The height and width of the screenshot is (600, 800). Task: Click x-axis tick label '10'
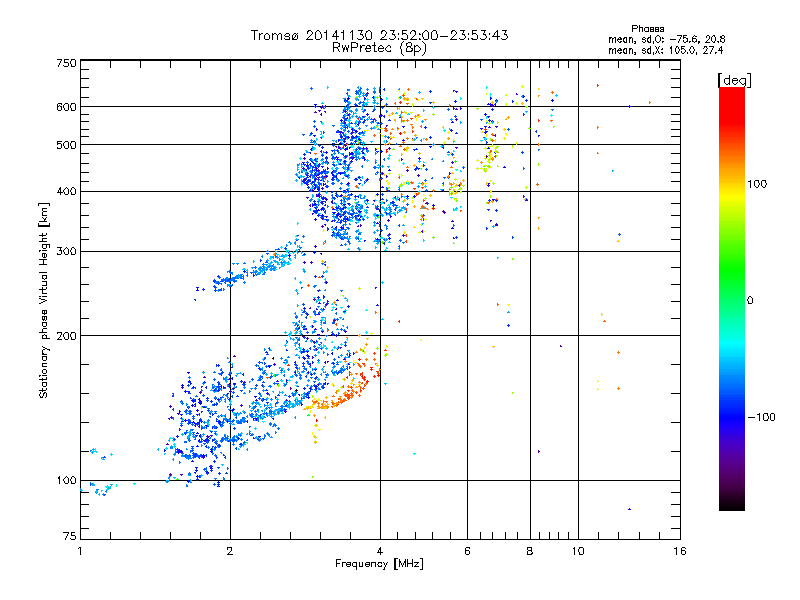point(578,551)
